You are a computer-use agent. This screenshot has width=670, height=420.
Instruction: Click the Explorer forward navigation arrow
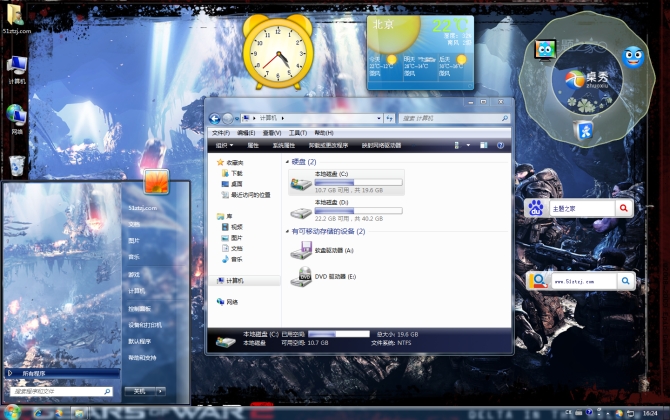point(228,118)
